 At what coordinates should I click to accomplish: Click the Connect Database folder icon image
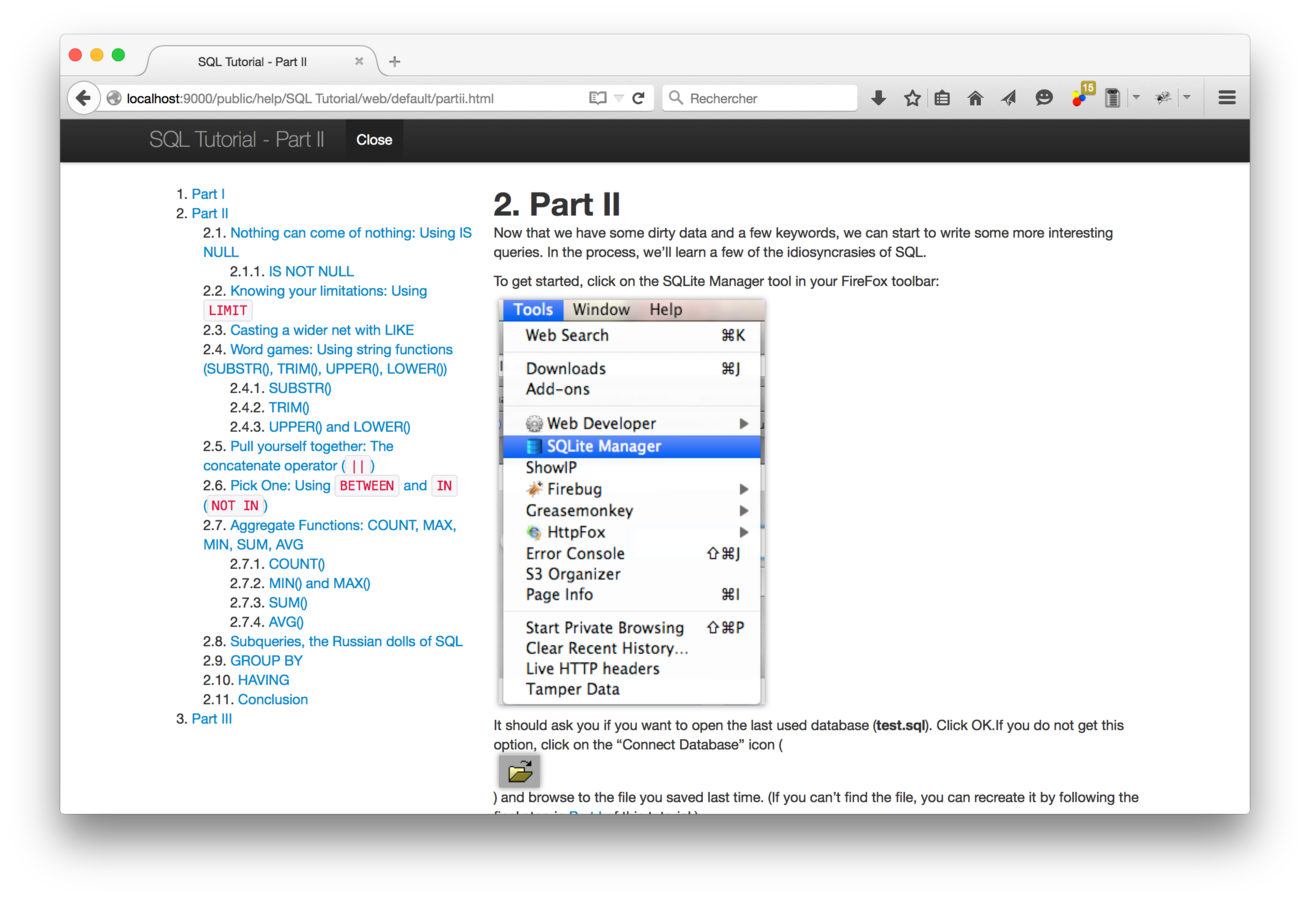tap(519, 771)
